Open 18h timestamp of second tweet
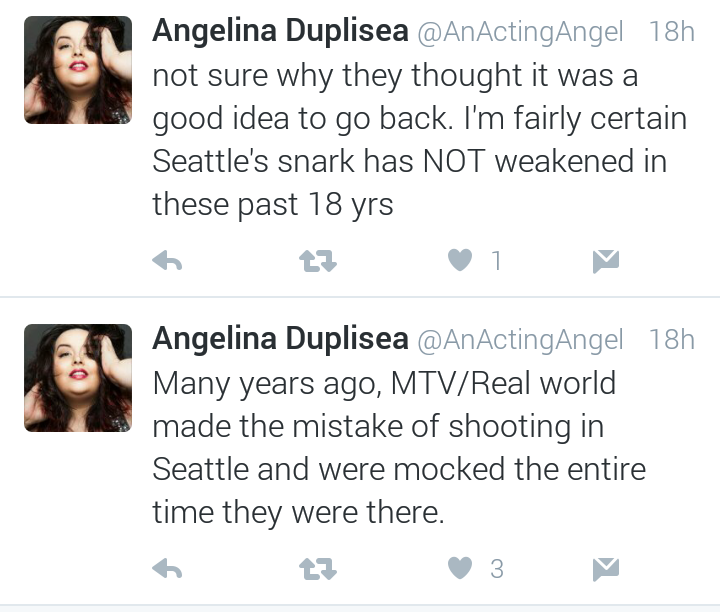The height and width of the screenshot is (612, 720). click(672, 339)
